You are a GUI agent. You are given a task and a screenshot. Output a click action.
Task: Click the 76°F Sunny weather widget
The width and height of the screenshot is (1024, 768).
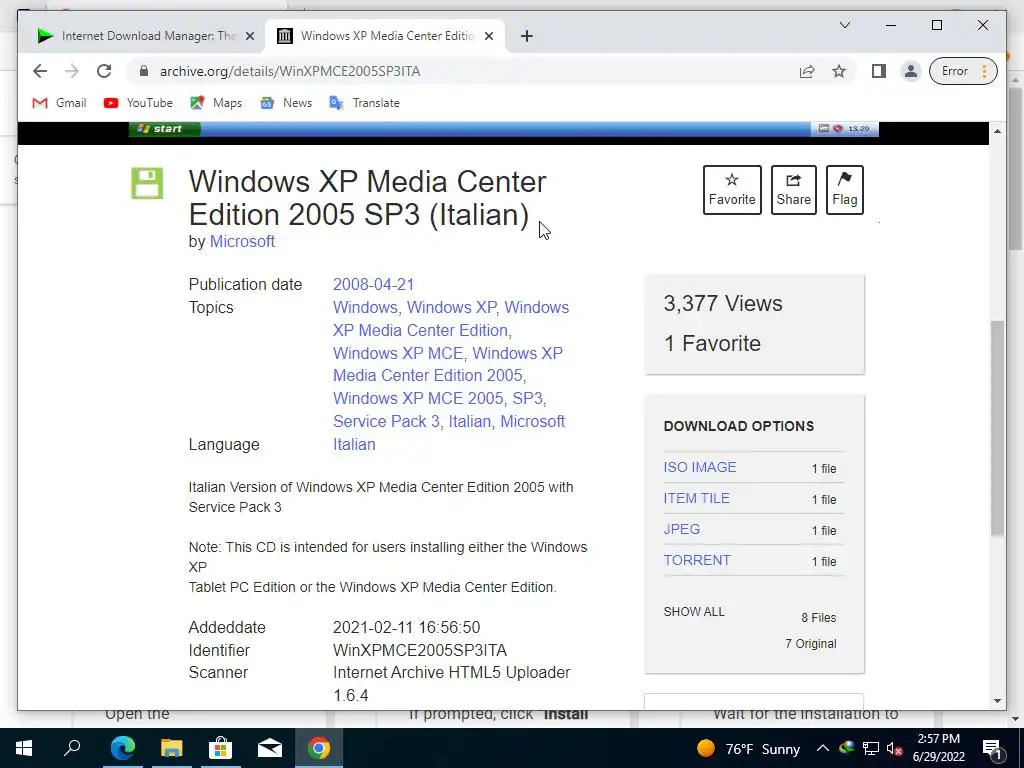tap(748, 748)
